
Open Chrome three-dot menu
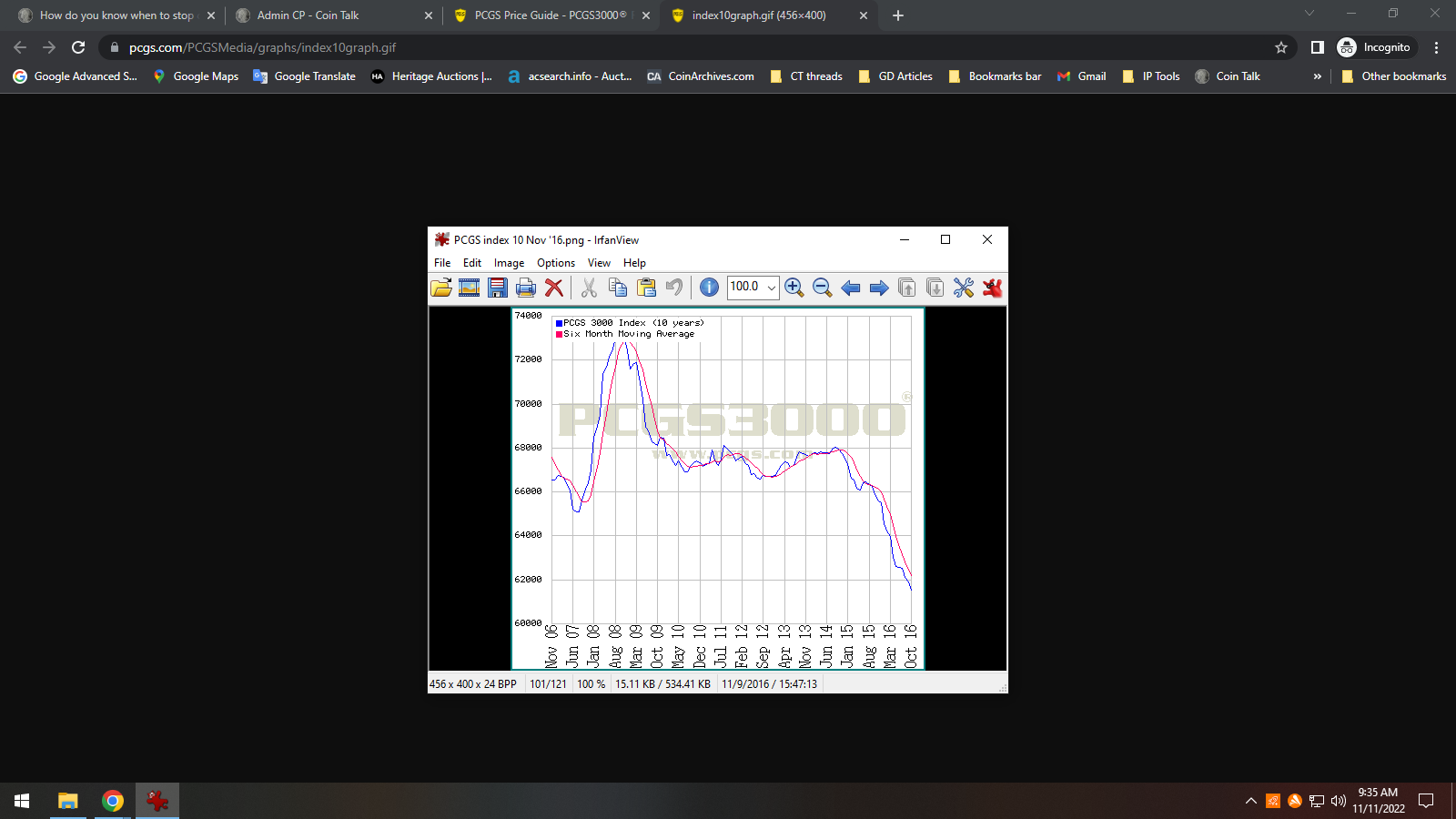tap(1436, 47)
